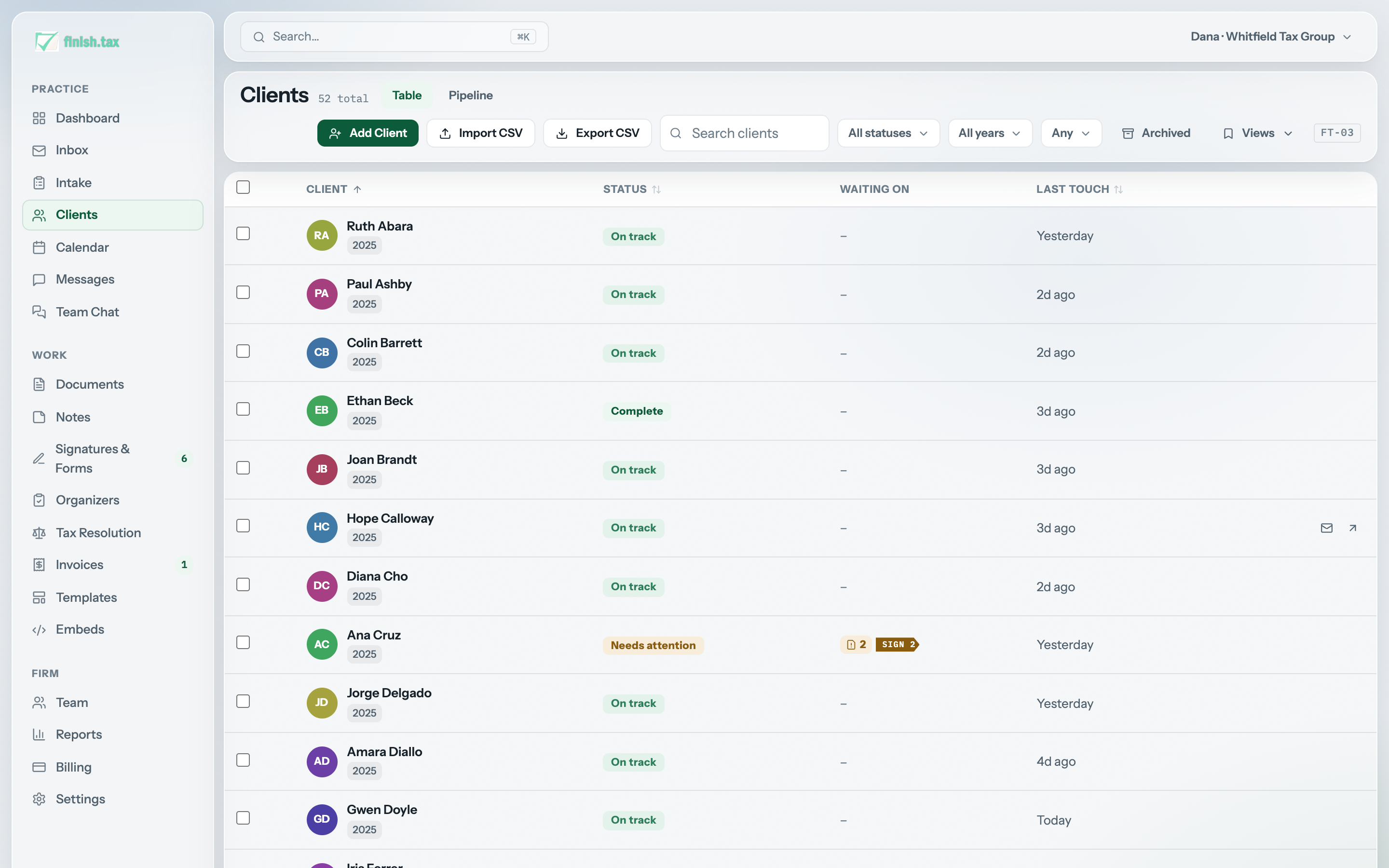Click the Needs attention status for Ana Cruz
Viewport: 1389px width, 868px height.
tap(653, 645)
